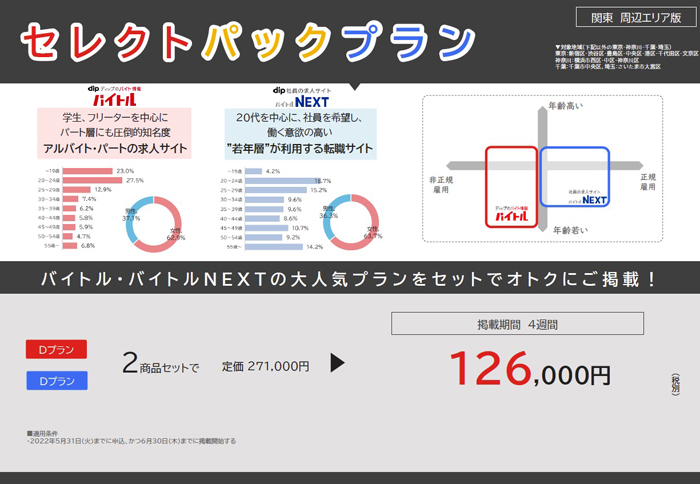Click the 8.6% bar value
This screenshot has width=700, height=484.
[290, 219]
